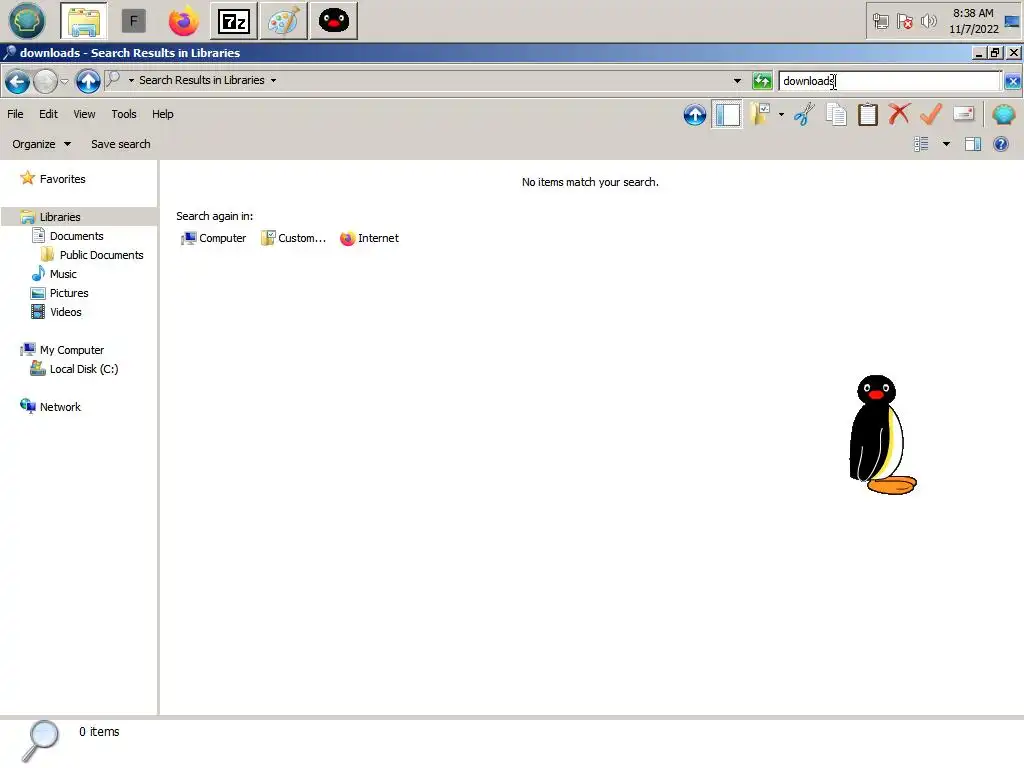Click the Copy pages toolbar icon
Viewport: 1024px width, 768px height.
click(x=836, y=115)
